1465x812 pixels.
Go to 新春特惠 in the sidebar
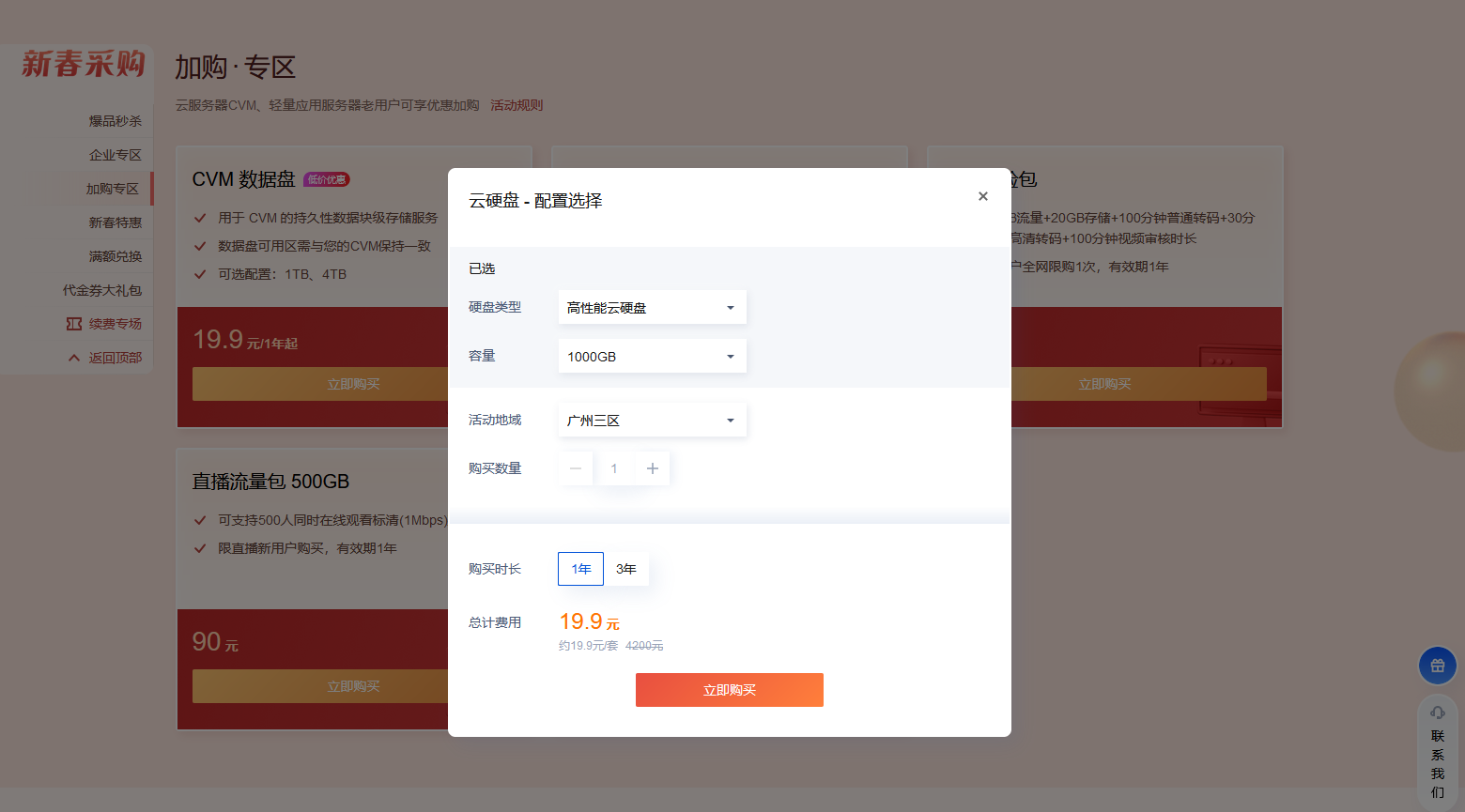[x=116, y=222]
